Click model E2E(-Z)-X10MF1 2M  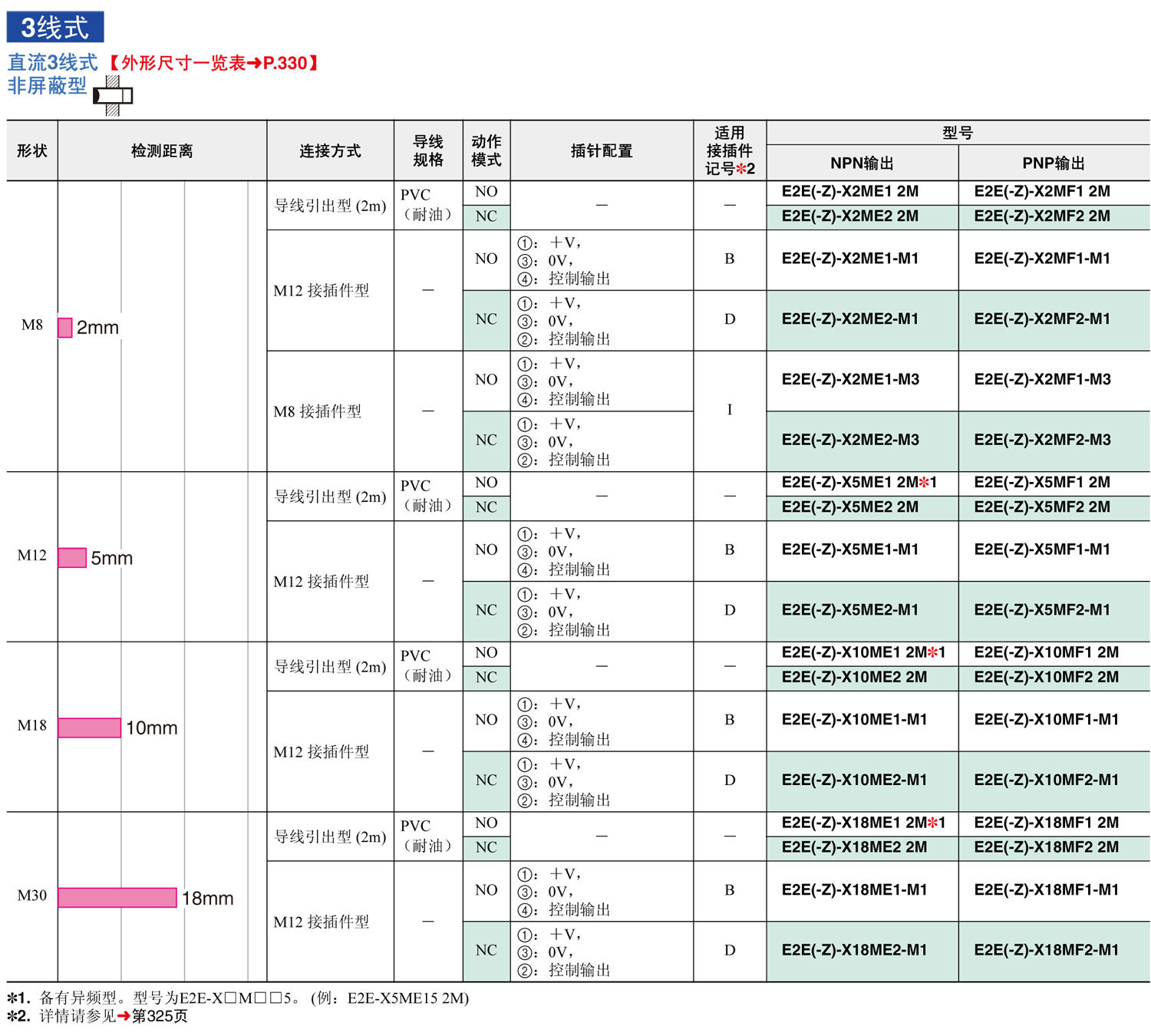1047,653
